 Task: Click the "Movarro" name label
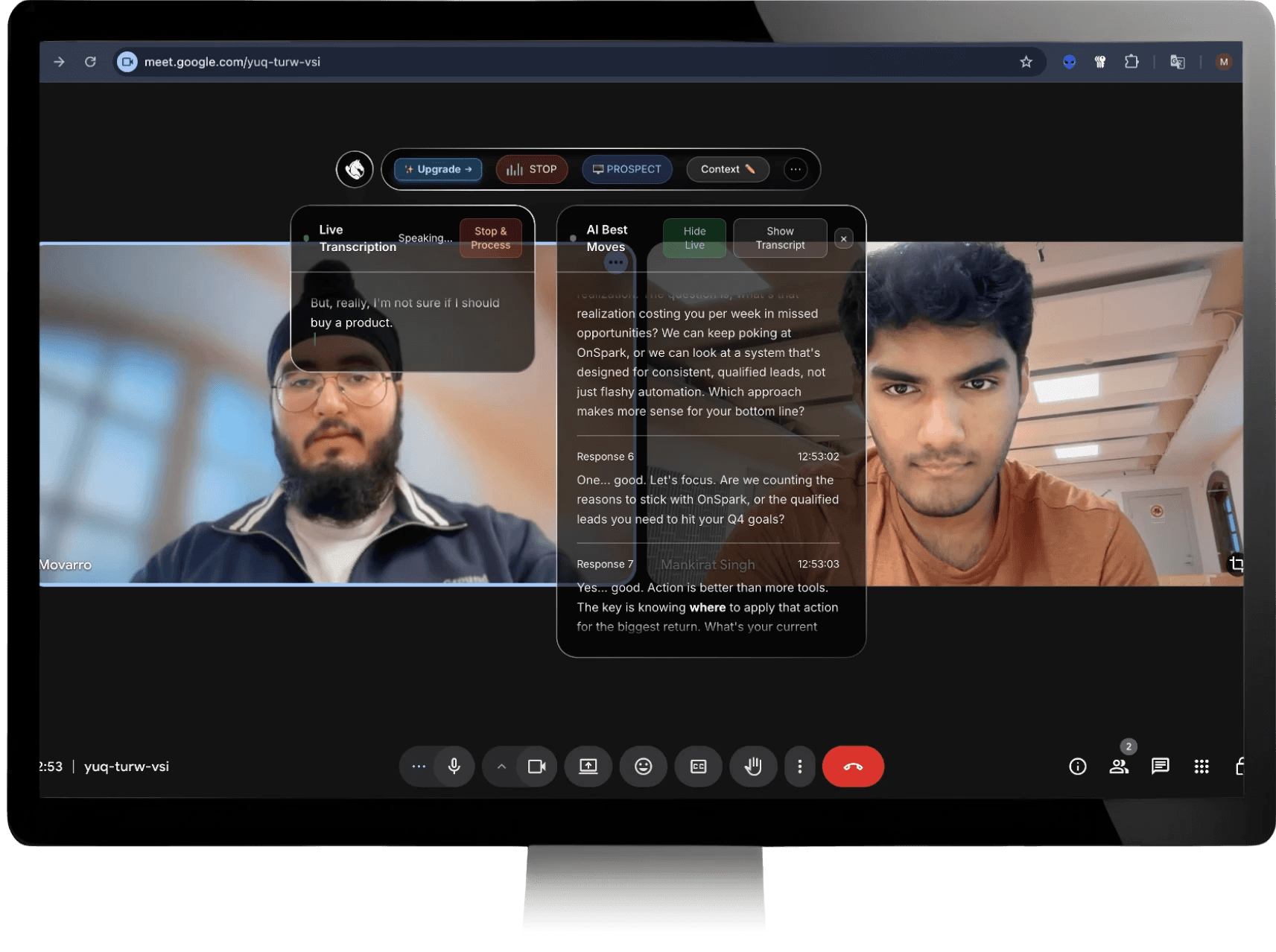66,565
